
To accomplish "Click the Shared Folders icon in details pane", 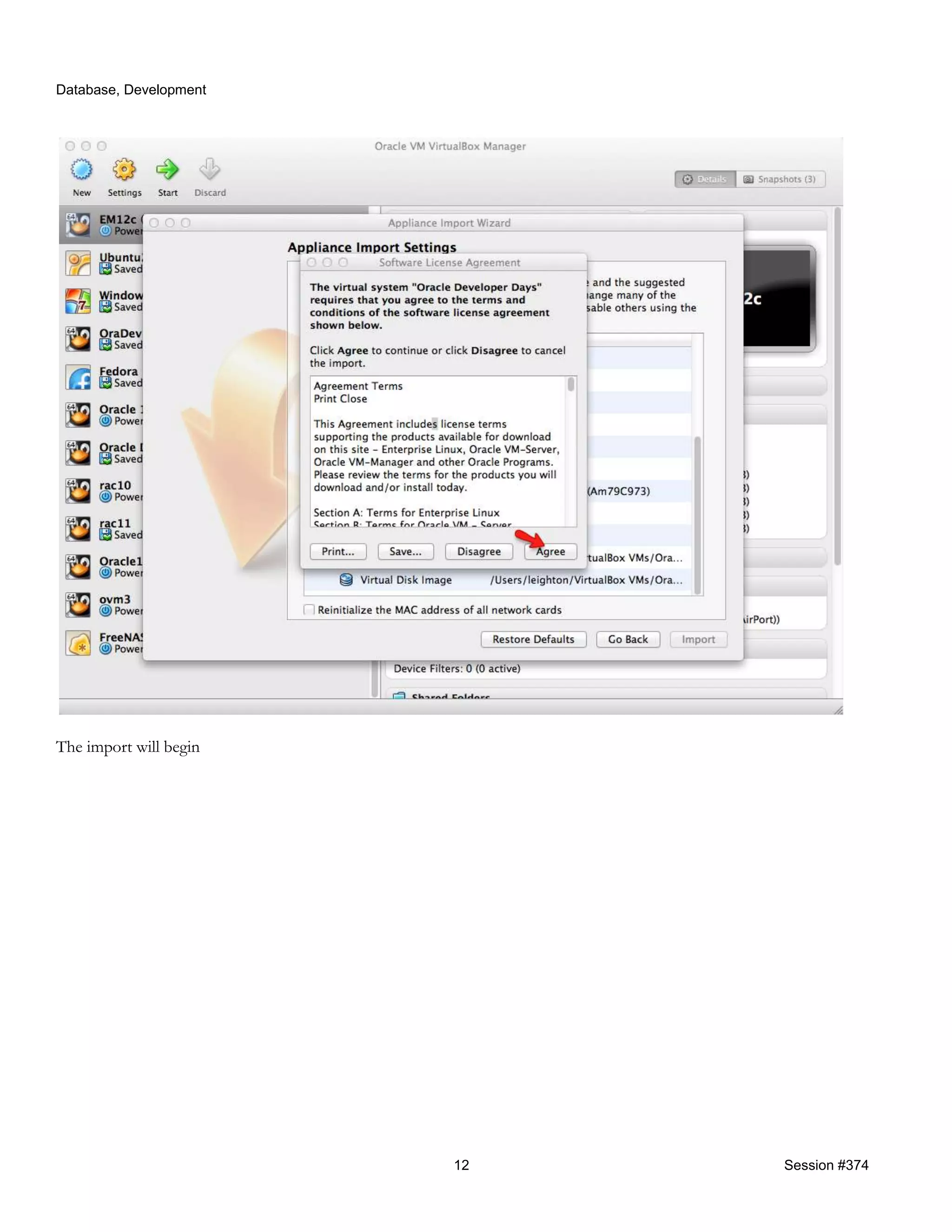I will point(399,695).
